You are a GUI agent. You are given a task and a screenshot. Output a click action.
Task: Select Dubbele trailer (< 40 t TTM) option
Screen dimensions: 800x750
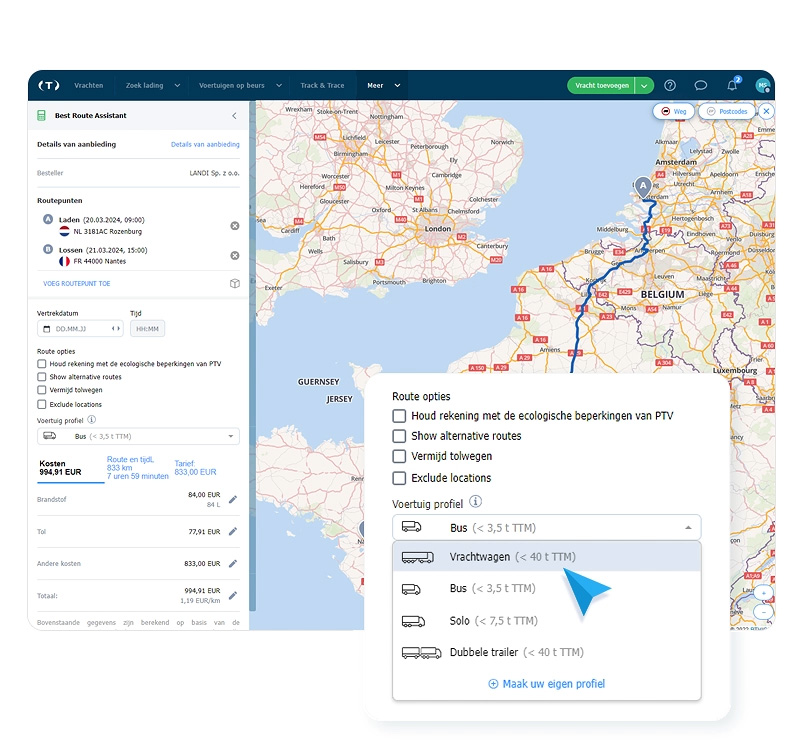[546, 652]
